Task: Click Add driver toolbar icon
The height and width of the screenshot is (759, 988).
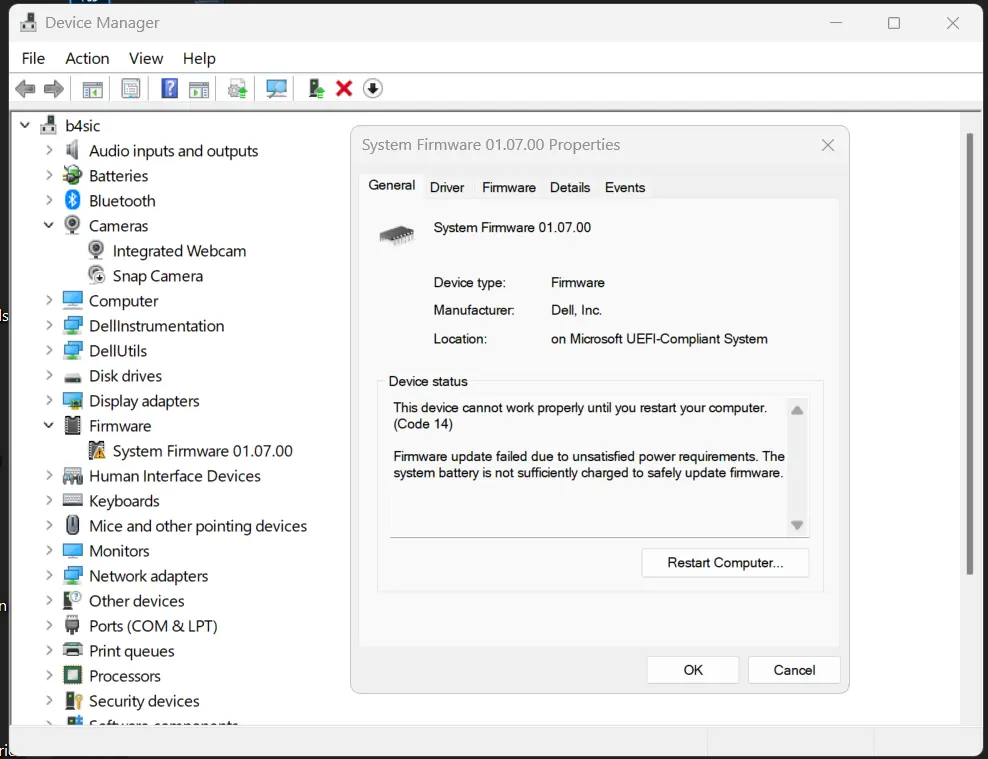Action: [x=316, y=89]
